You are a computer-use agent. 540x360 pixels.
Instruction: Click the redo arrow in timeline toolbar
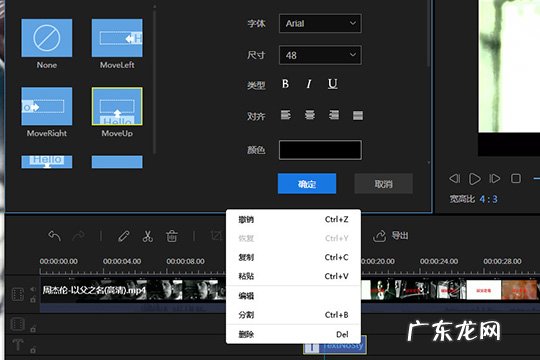click(x=79, y=236)
